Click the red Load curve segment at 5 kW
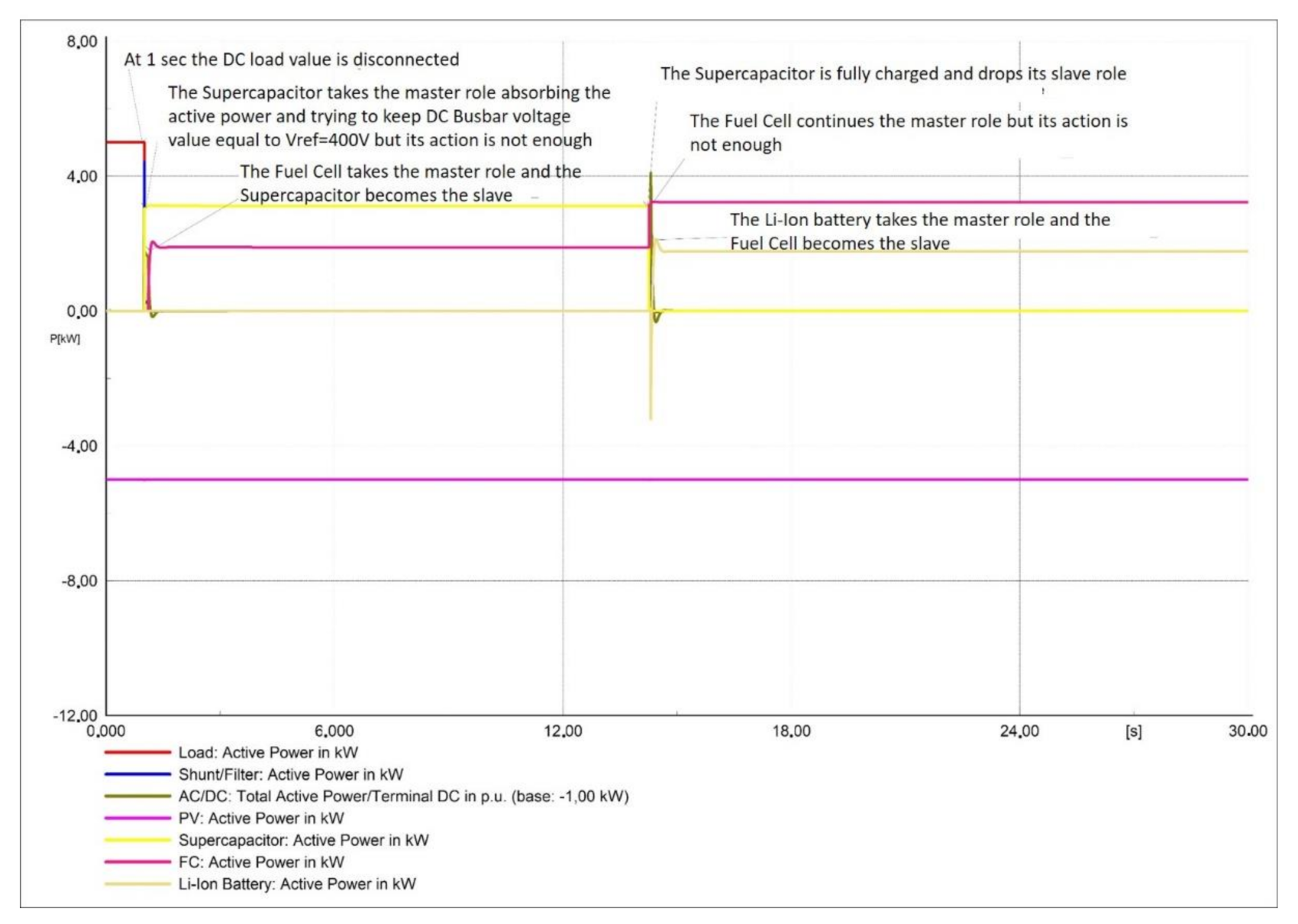 pyautogui.click(x=125, y=142)
